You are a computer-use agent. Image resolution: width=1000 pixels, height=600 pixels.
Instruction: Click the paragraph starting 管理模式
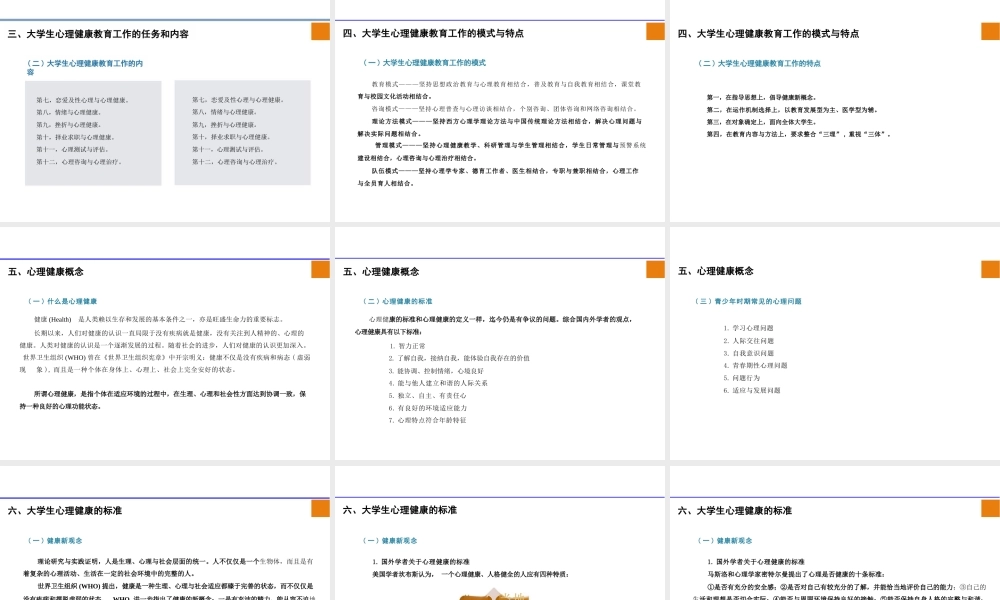[x=501, y=152]
